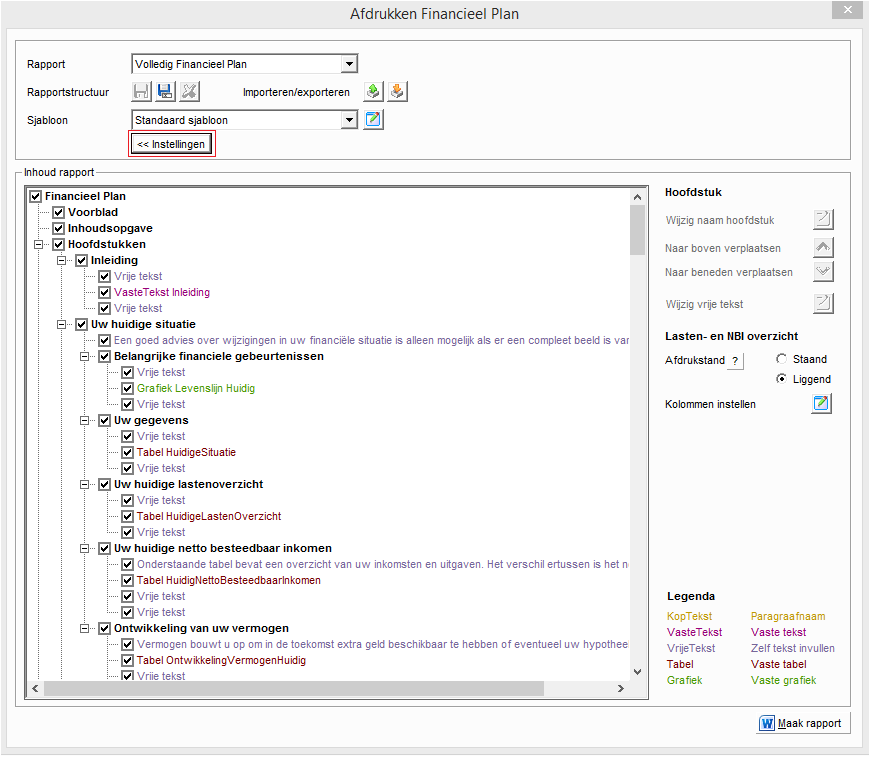Click the Wijzig vrije tekst icon
This screenshot has width=870, height=757.
tap(823, 304)
